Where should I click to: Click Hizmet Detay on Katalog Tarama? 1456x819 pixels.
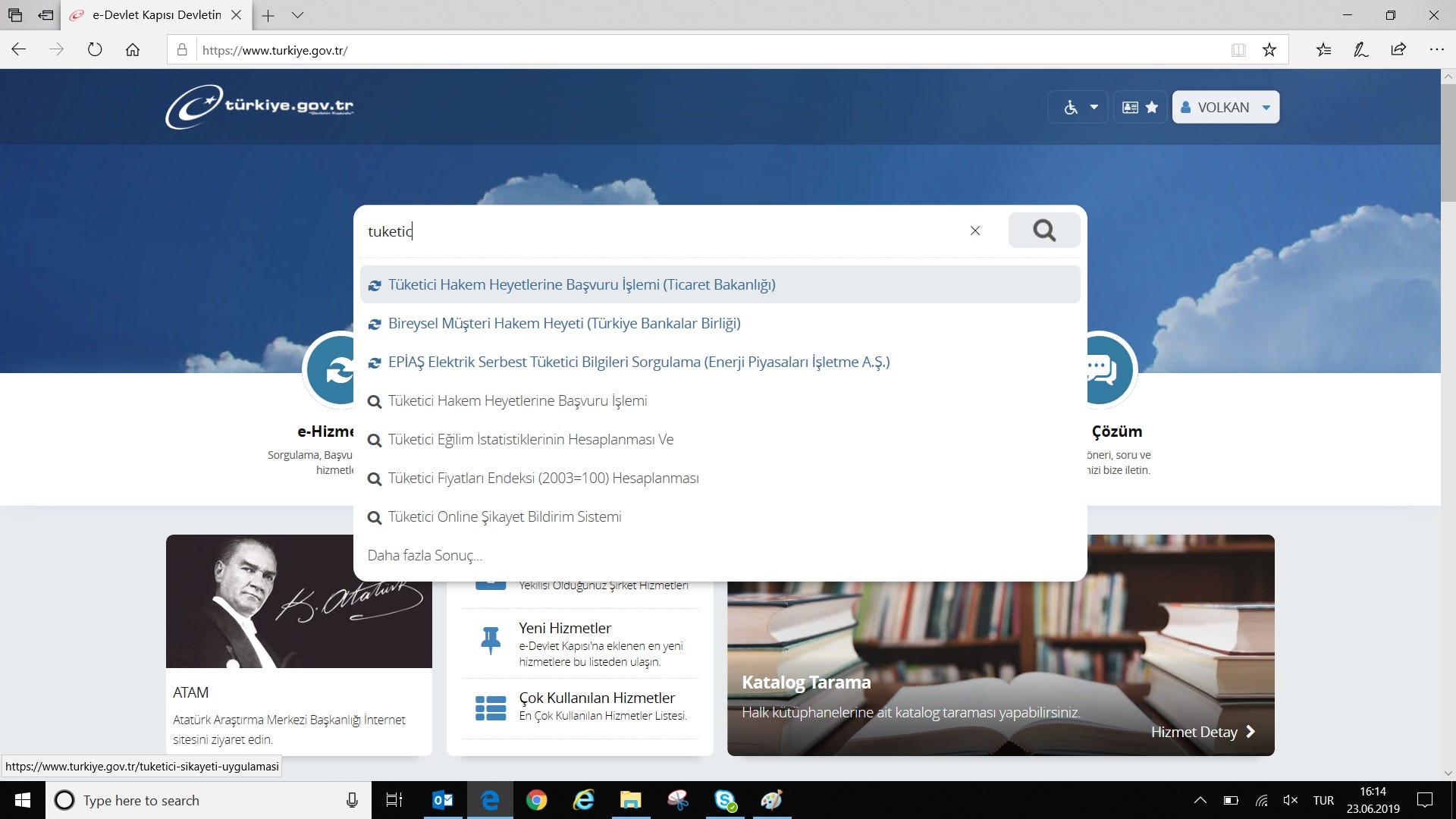coord(1203,732)
